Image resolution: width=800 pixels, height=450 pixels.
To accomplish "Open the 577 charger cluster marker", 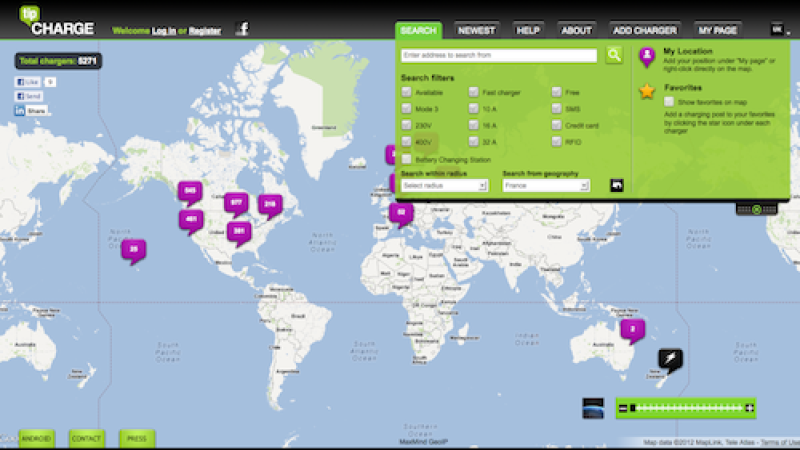I will (236, 205).
